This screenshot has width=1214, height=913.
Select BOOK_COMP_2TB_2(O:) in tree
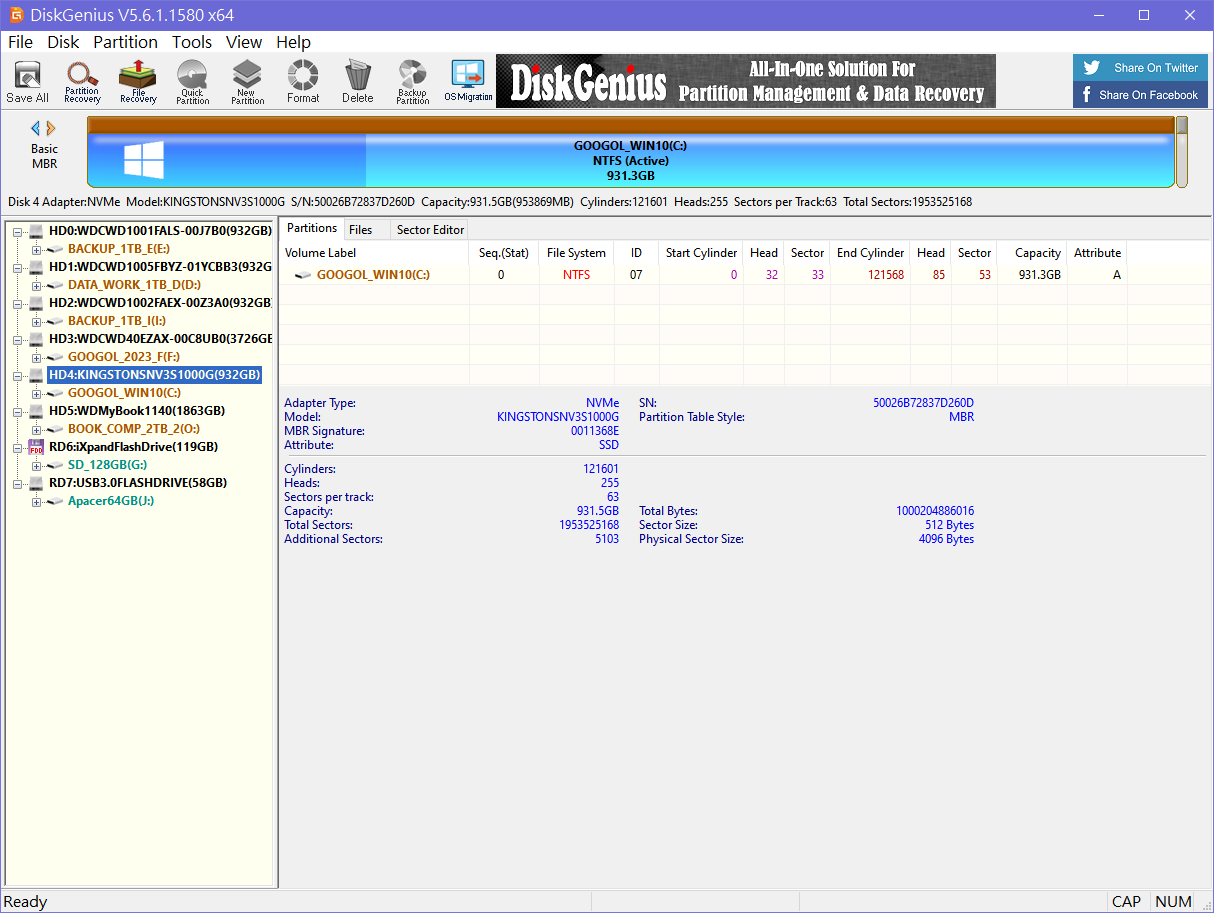(x=134, y=429)
